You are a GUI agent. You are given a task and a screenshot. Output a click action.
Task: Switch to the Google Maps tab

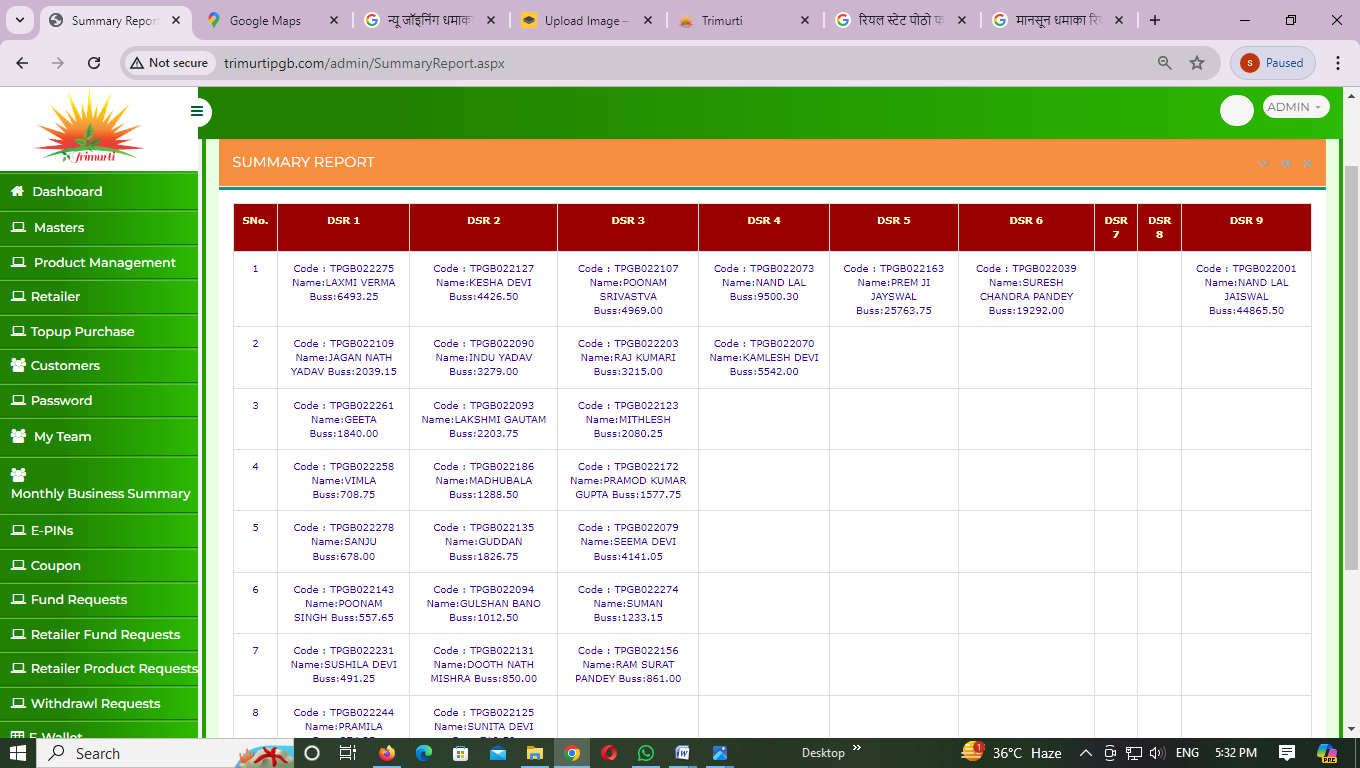tap(265, 21)
